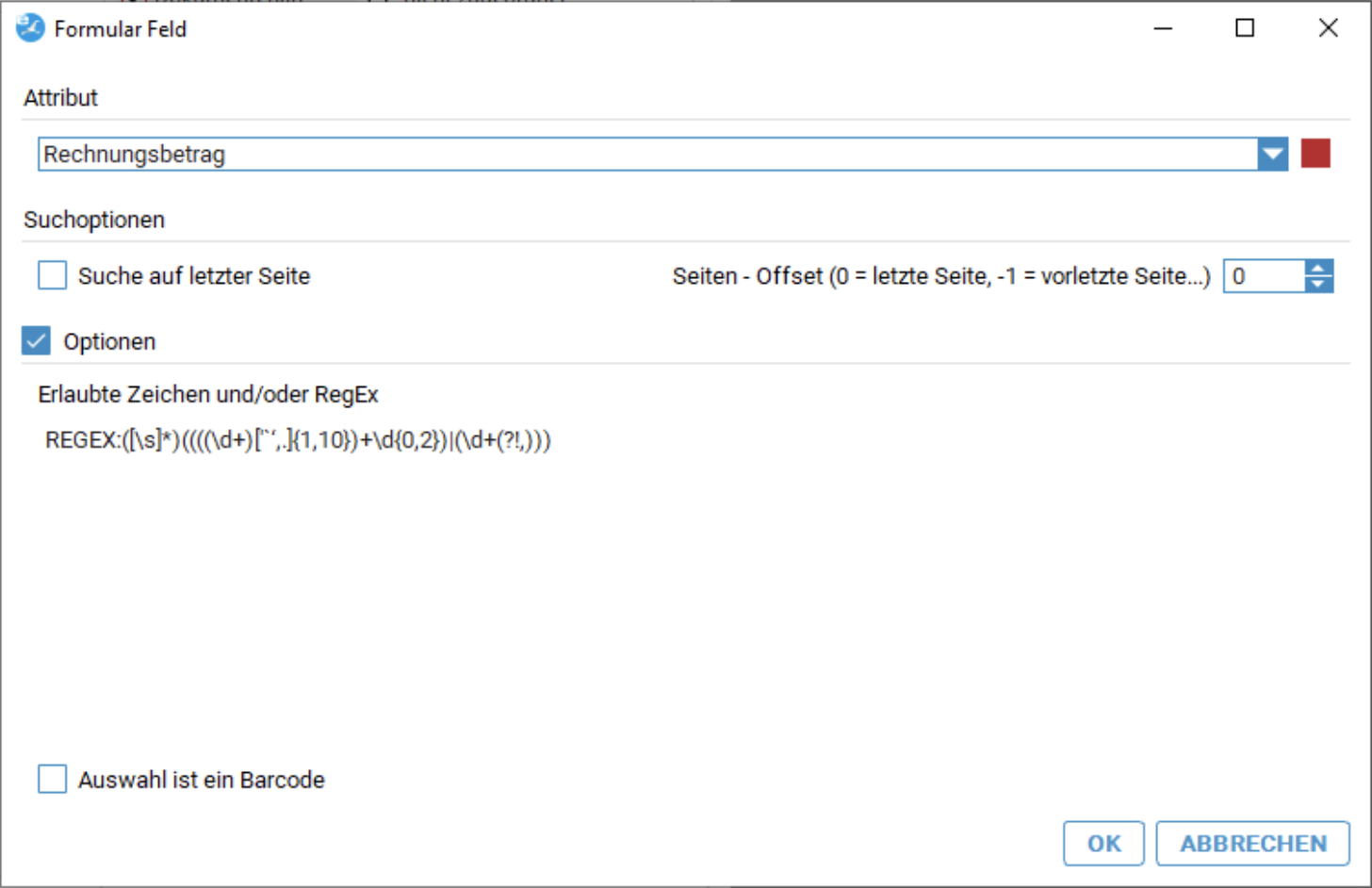The height and width of the screenshot is (888, 1372).
Task: Click the Suchoptionen section heading
Action: pyautogui.click(x=94, y=220)
